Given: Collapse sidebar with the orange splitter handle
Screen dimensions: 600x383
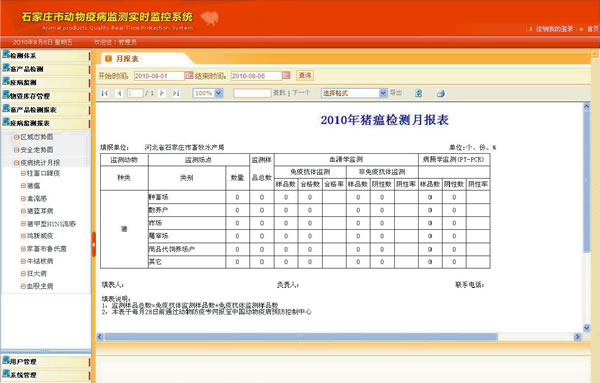Looking at the screenshot, I should 94,244.
